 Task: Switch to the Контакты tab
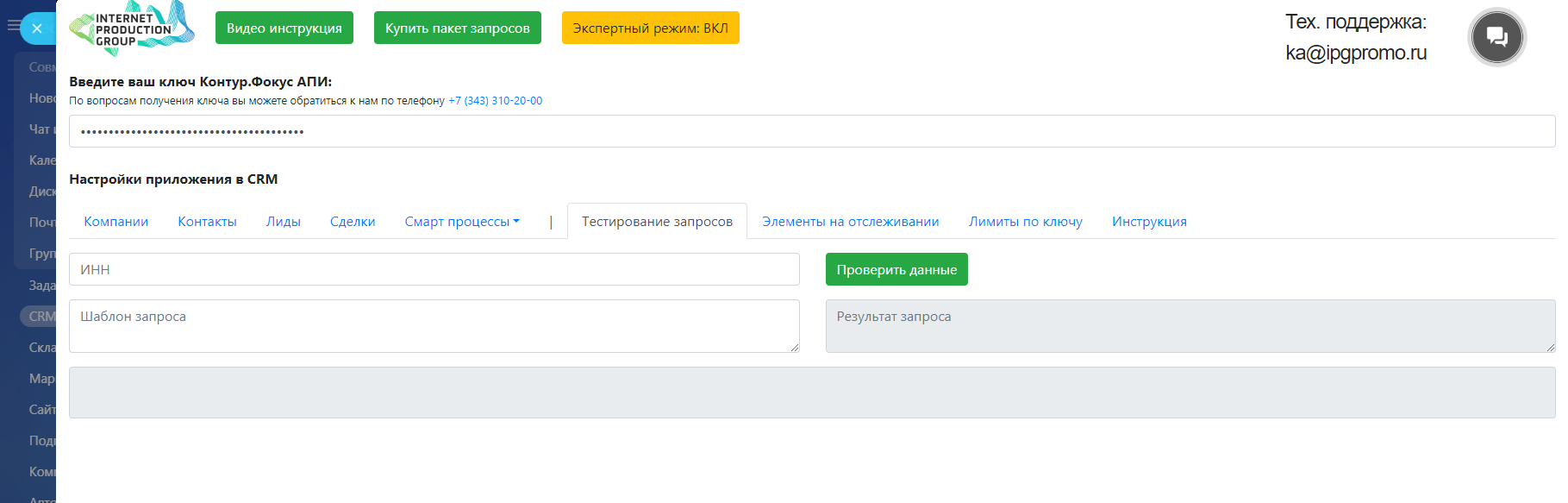tap(207, 222)
